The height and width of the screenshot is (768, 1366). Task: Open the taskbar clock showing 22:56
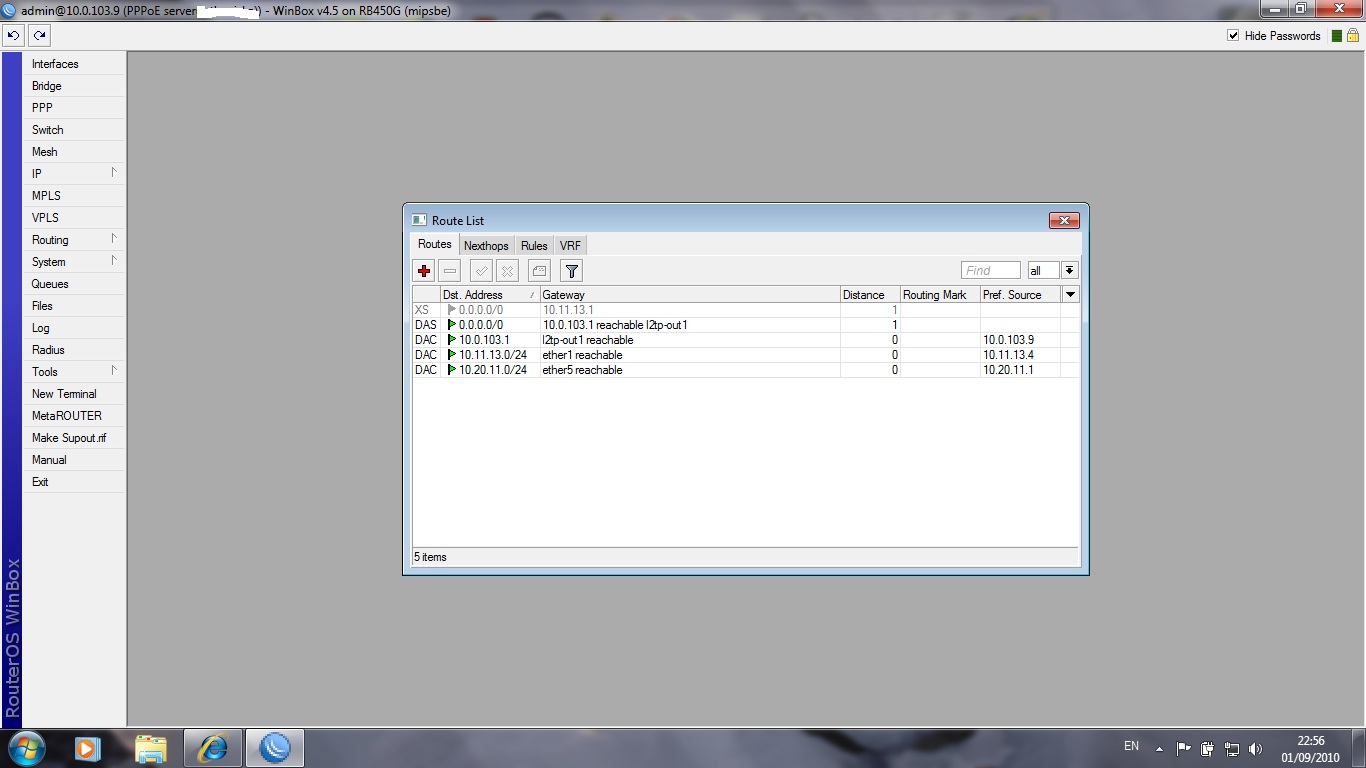[x=1311, y=749]
